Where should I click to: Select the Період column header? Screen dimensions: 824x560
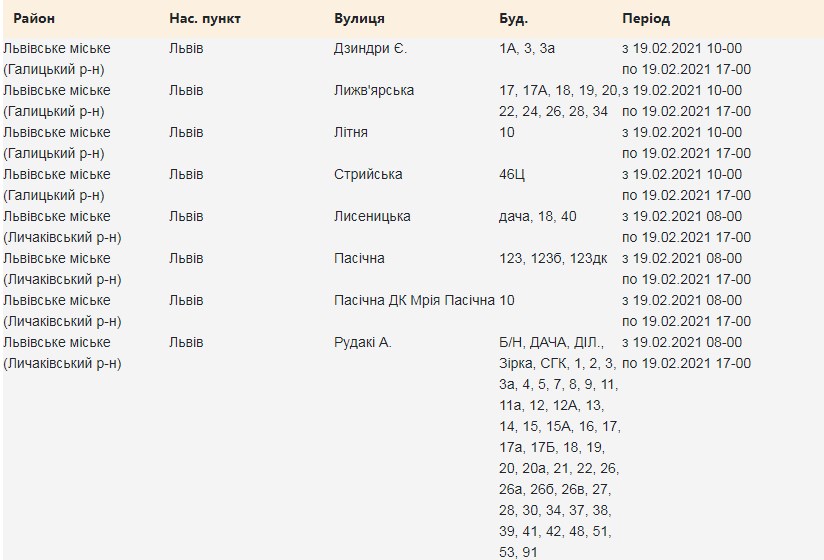coord(646,19)
